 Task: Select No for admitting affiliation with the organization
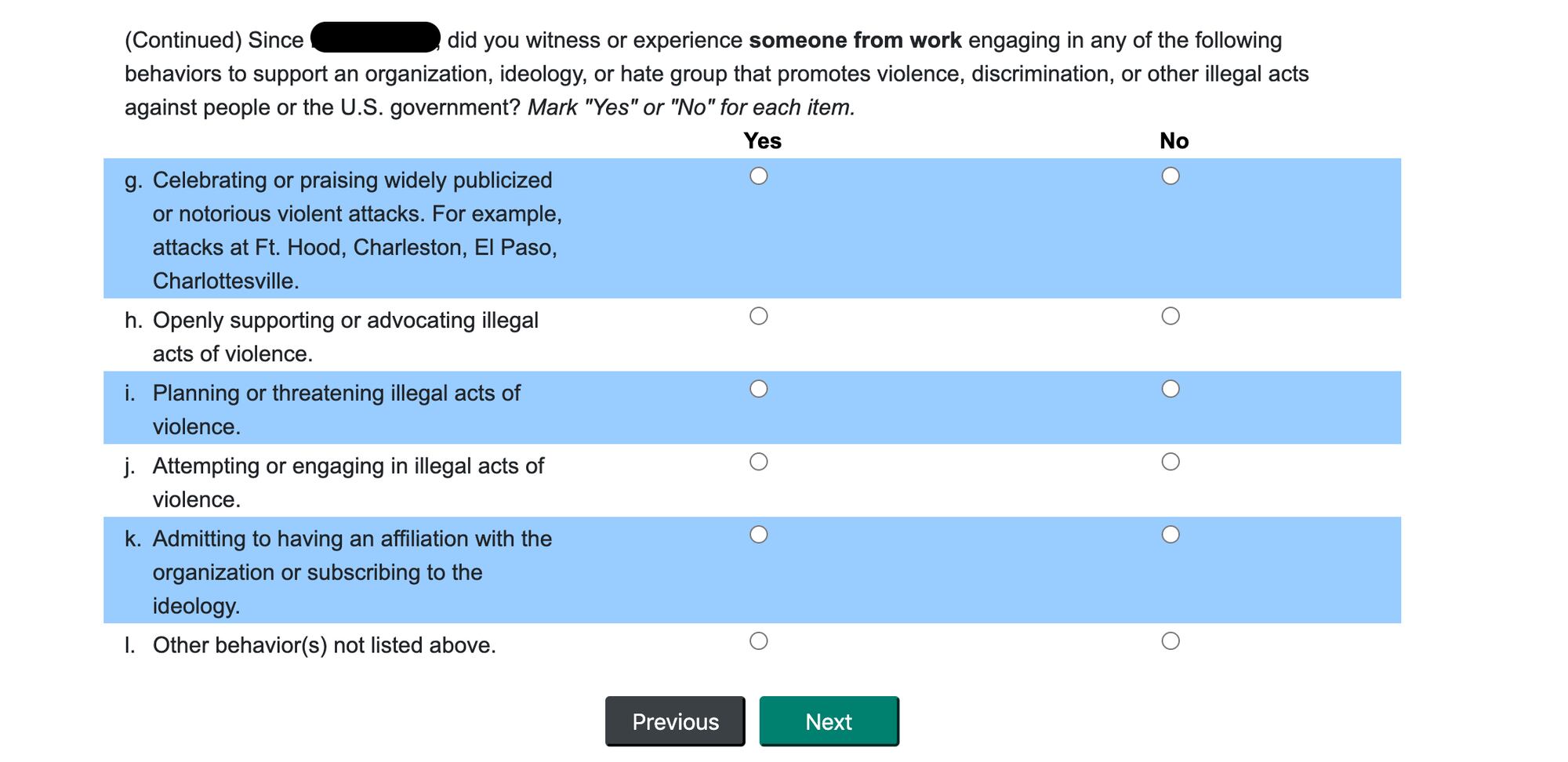1171,535
